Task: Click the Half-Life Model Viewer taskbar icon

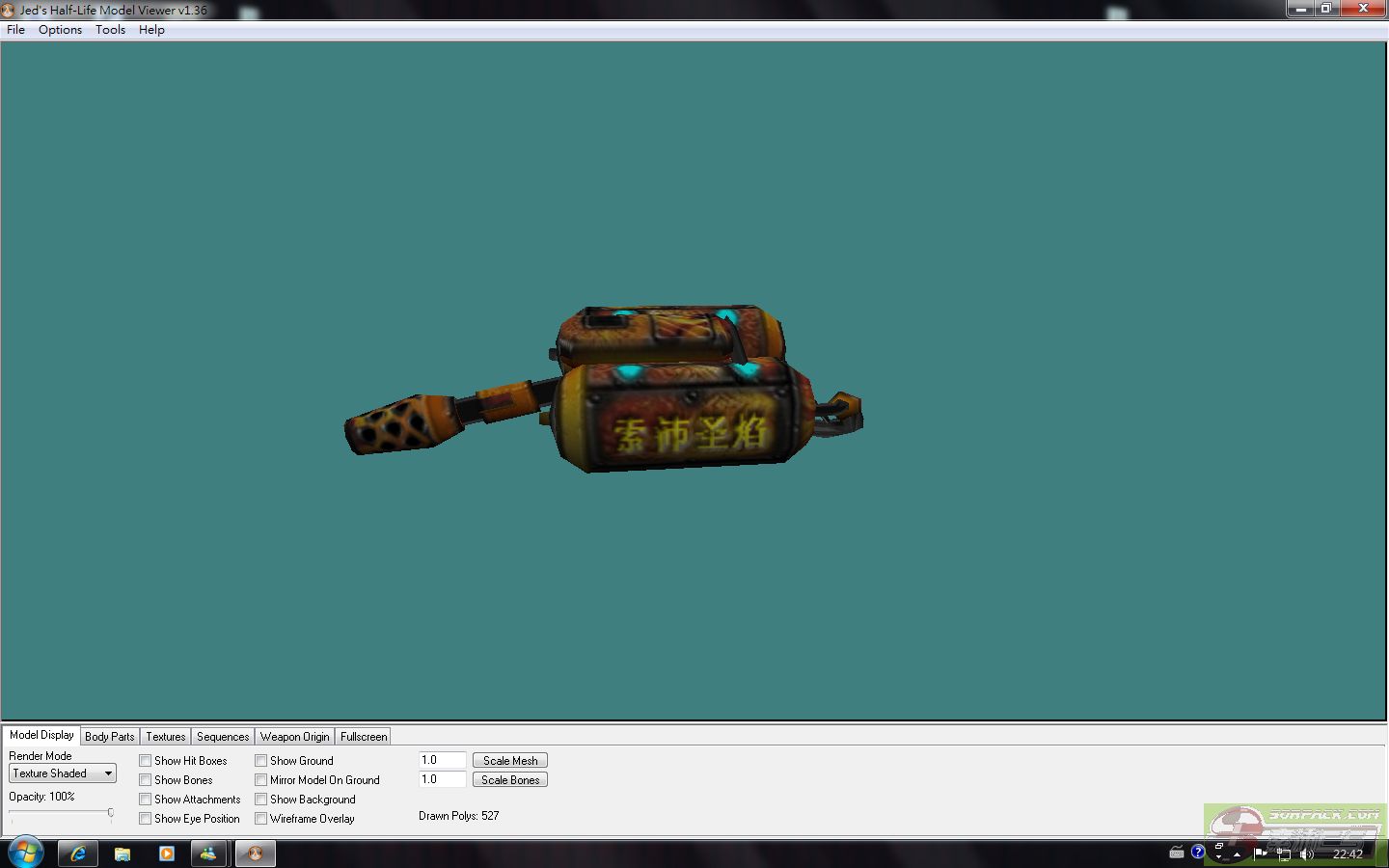Action: [256, 854]
